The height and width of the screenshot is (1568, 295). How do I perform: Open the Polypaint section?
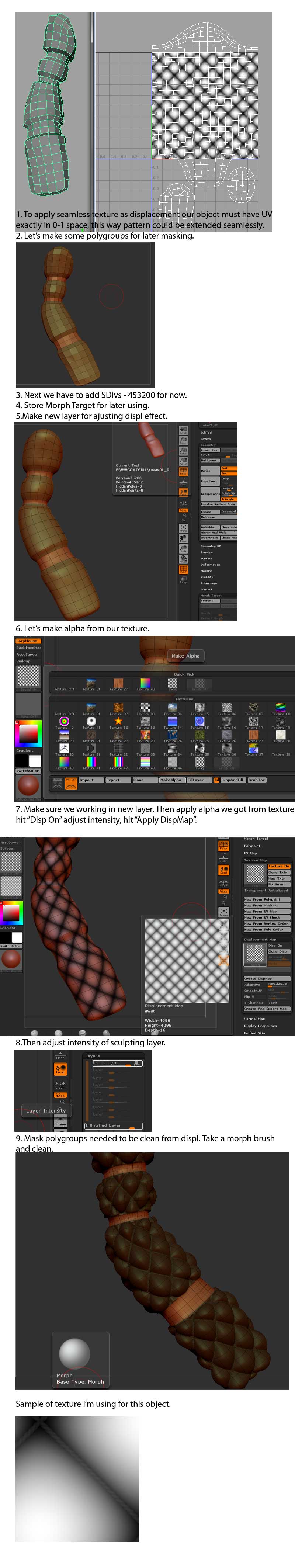point(253,846)
